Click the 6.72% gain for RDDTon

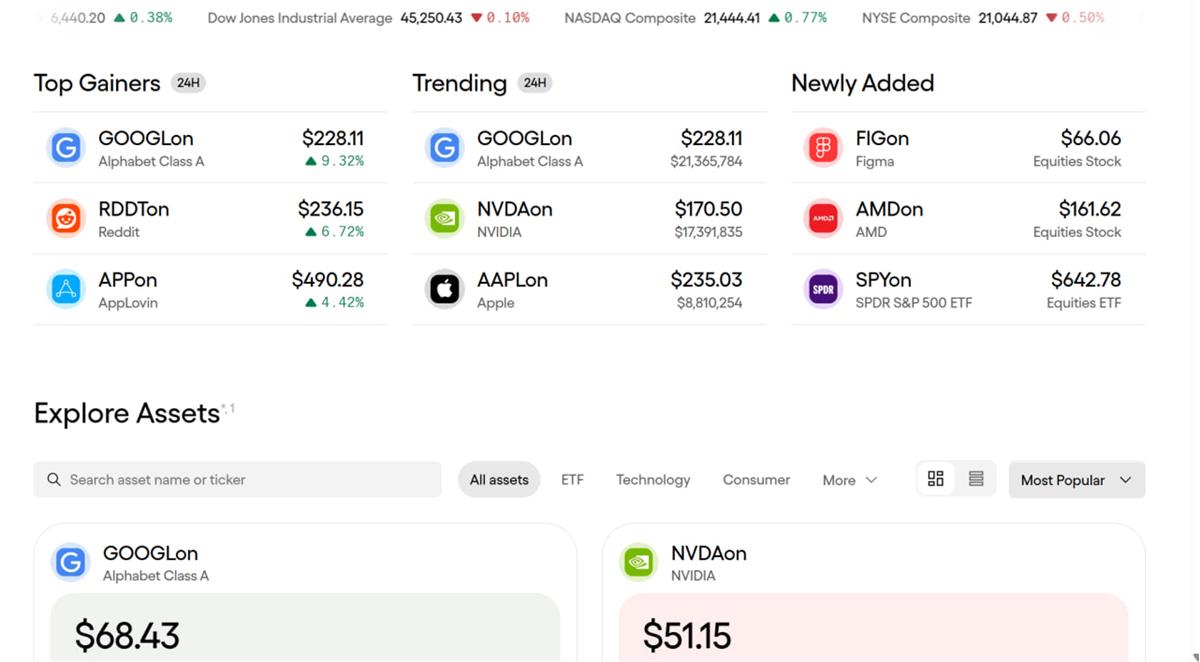tap(335, 232)
